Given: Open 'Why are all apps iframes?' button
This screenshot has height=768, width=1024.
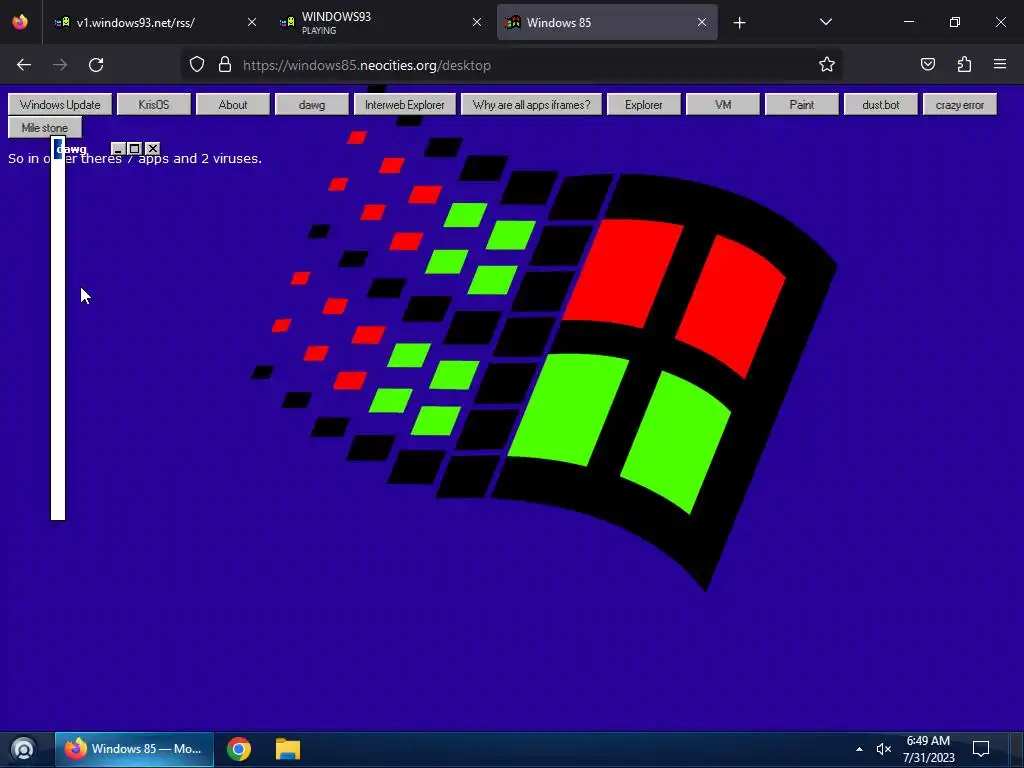Looking at the screenshot, I should point(532,104).
